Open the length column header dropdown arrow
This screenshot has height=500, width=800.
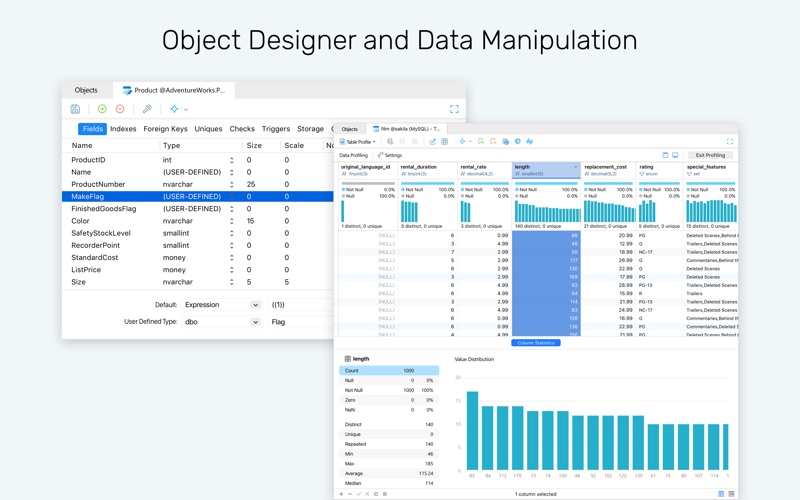click(576, 167)
